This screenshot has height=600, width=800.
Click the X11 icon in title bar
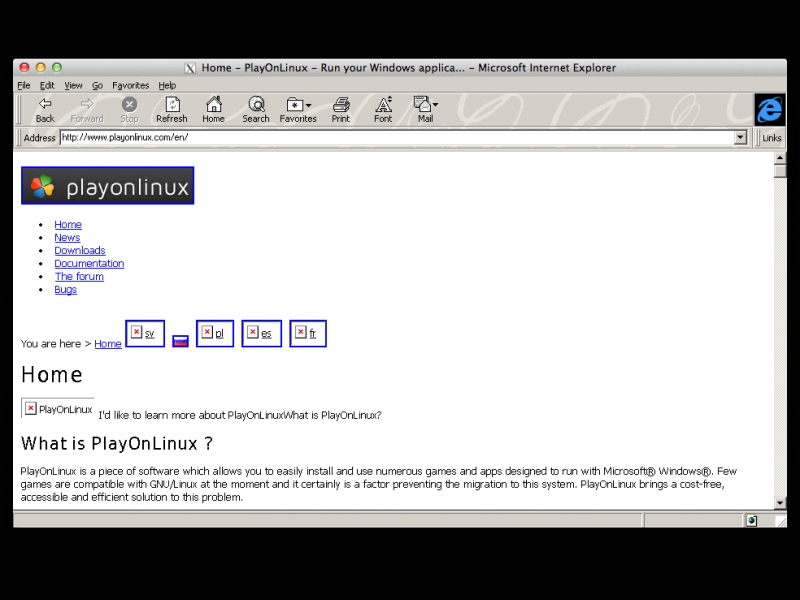pyautogui.click(x=190, y=68)
